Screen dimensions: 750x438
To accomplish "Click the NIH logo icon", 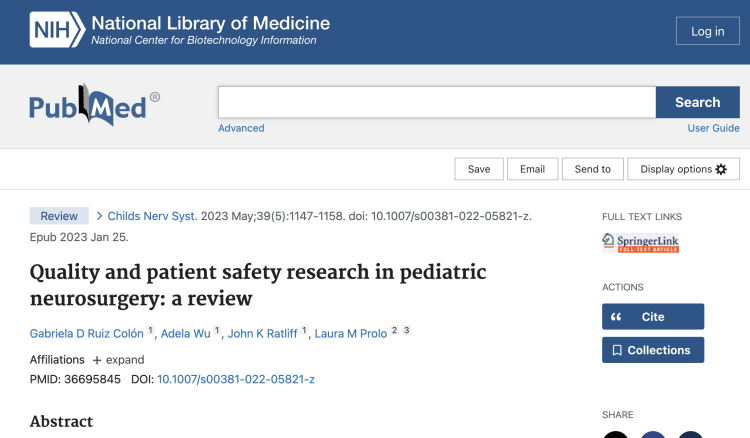I will [x=55, y=31].
